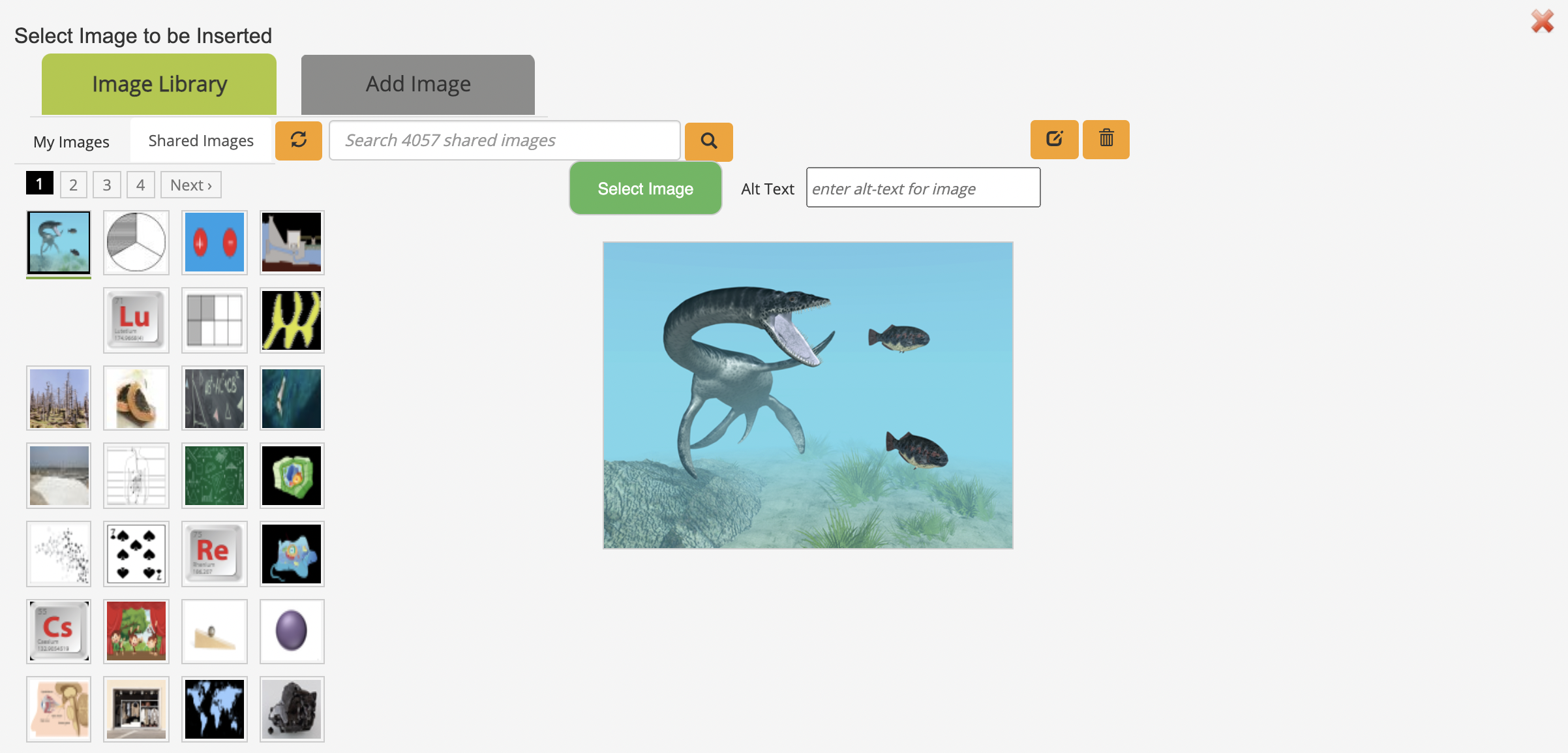Switch to the My Images tab
The width and height of the screenshot is (1568, 753).
coord(71,142)
